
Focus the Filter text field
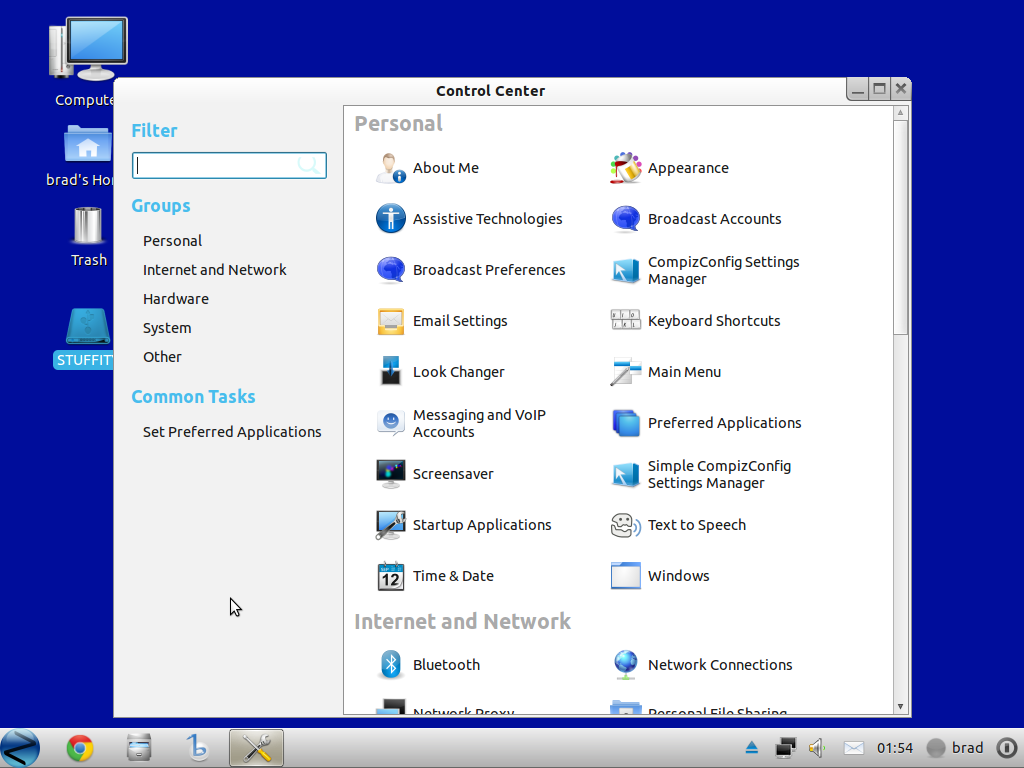(x=229, y=165)
